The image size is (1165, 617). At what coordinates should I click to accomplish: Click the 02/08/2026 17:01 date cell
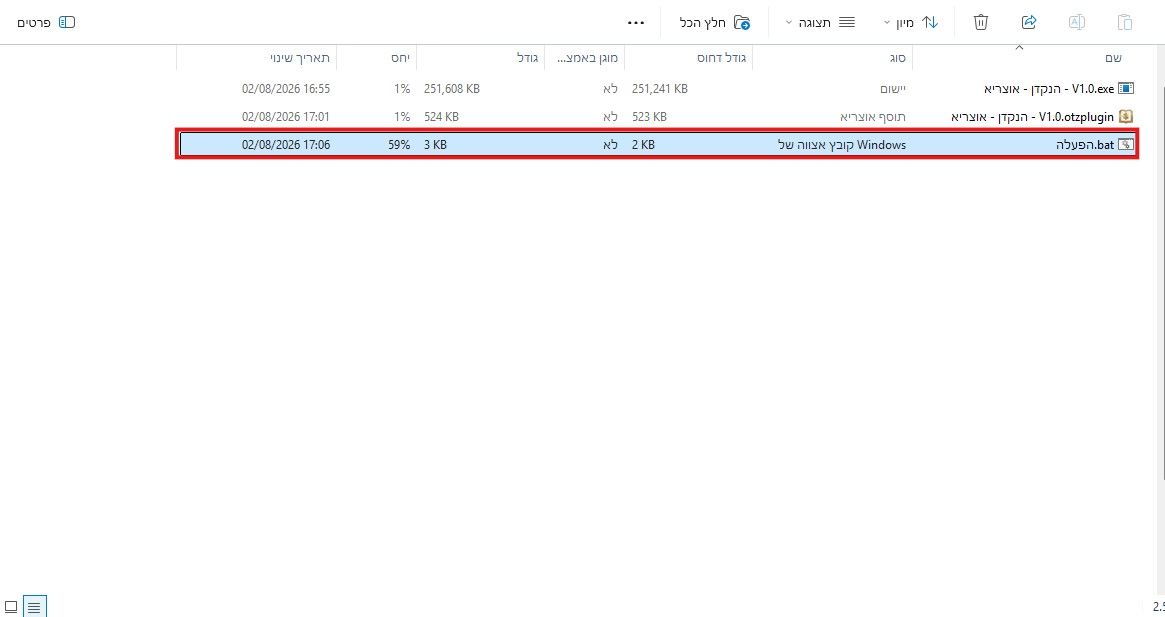(x=286, y=117)
